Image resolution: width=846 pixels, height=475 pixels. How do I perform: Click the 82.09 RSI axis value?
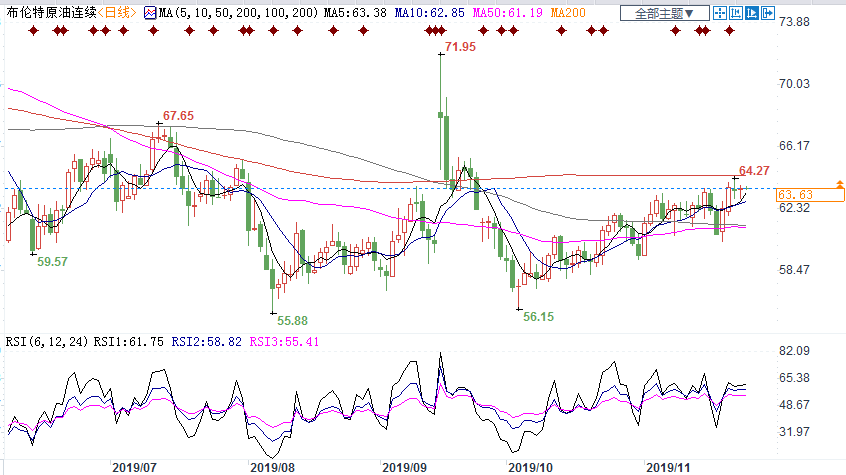[794, 351]
